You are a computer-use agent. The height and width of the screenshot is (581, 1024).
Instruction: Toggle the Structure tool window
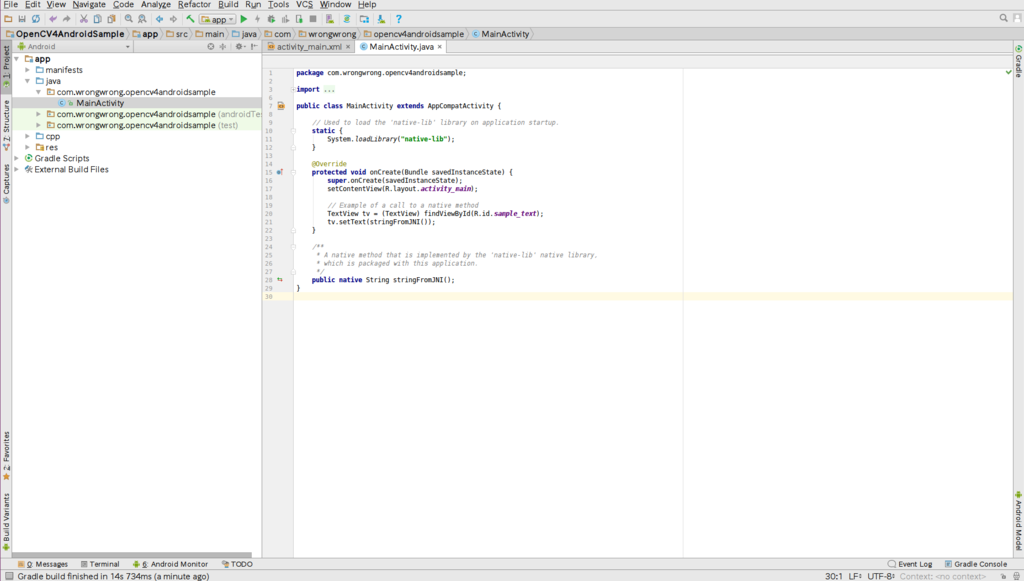click(6, 123)
